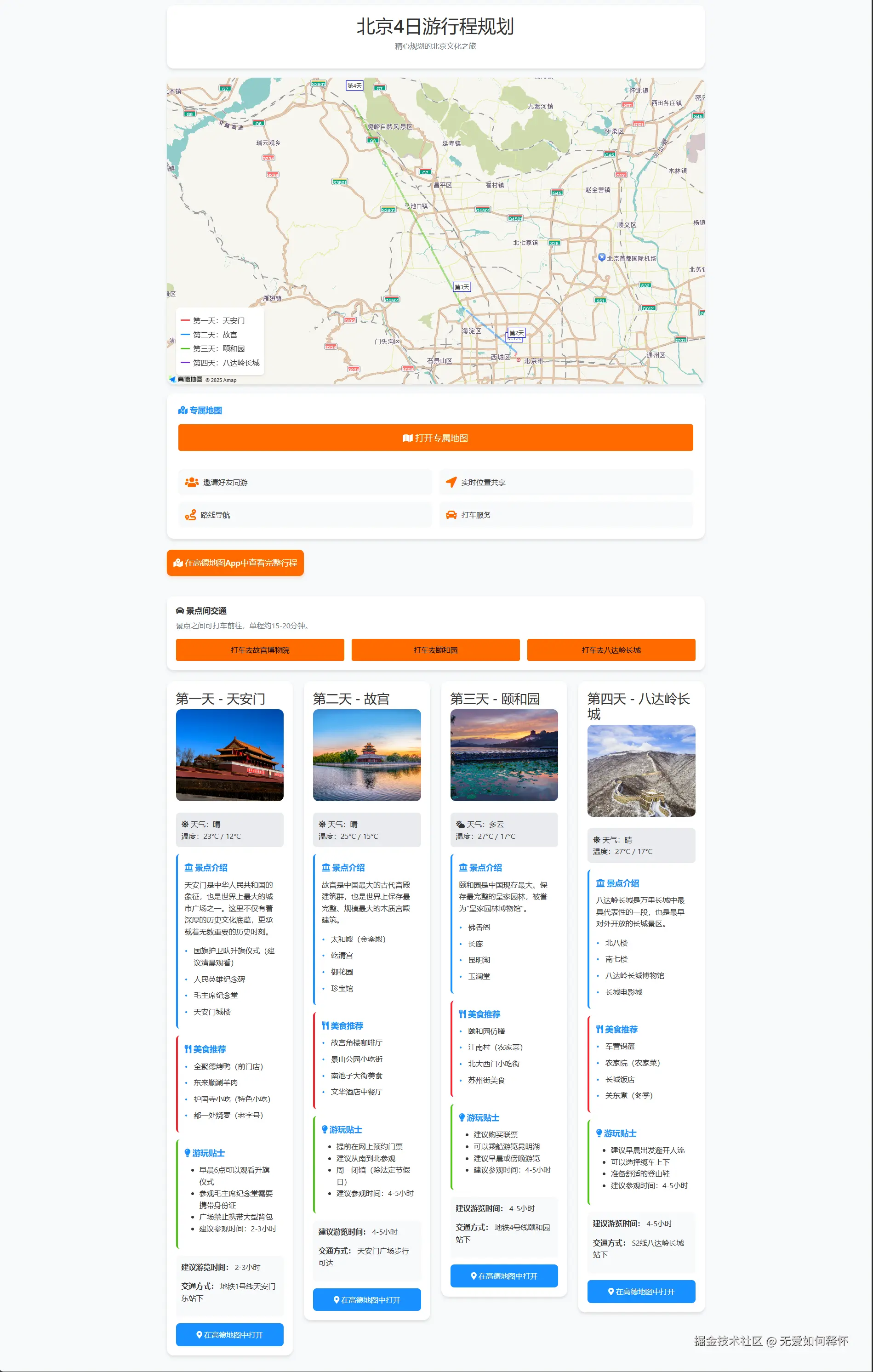This screenshot has height=1372, width=873.
Task: Click the 路线导航 route icon
Action: (x=190, y=515)
